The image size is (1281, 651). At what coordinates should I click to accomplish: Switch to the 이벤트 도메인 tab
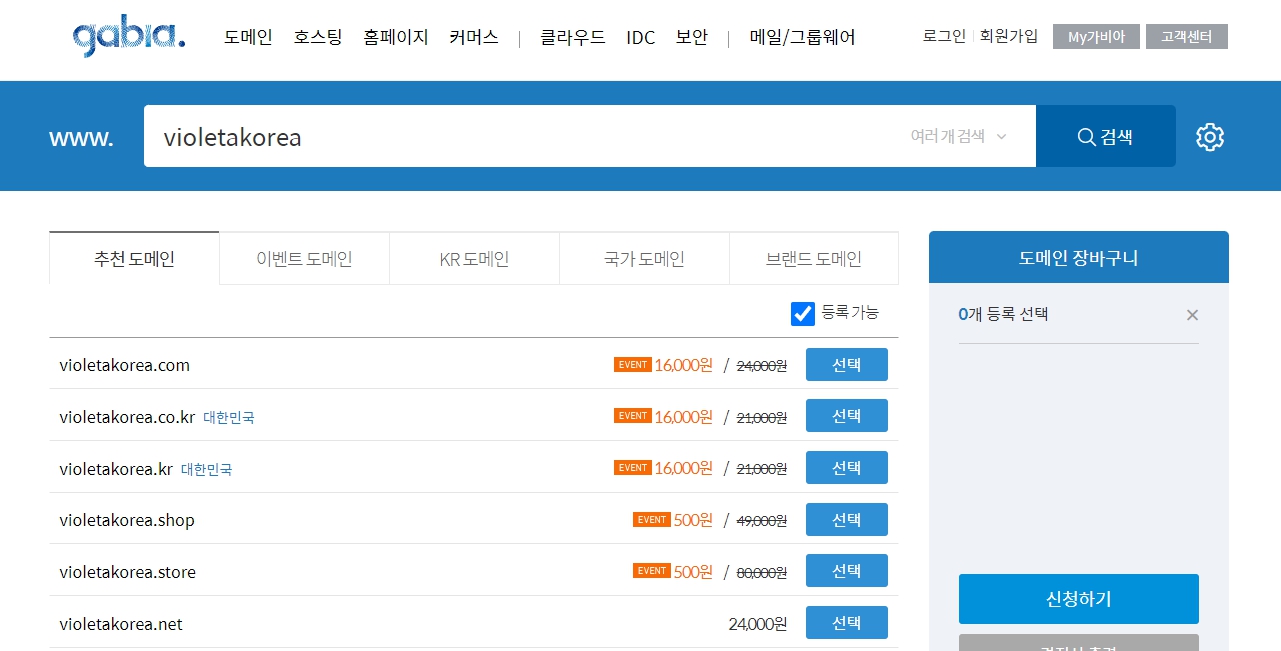304,259
